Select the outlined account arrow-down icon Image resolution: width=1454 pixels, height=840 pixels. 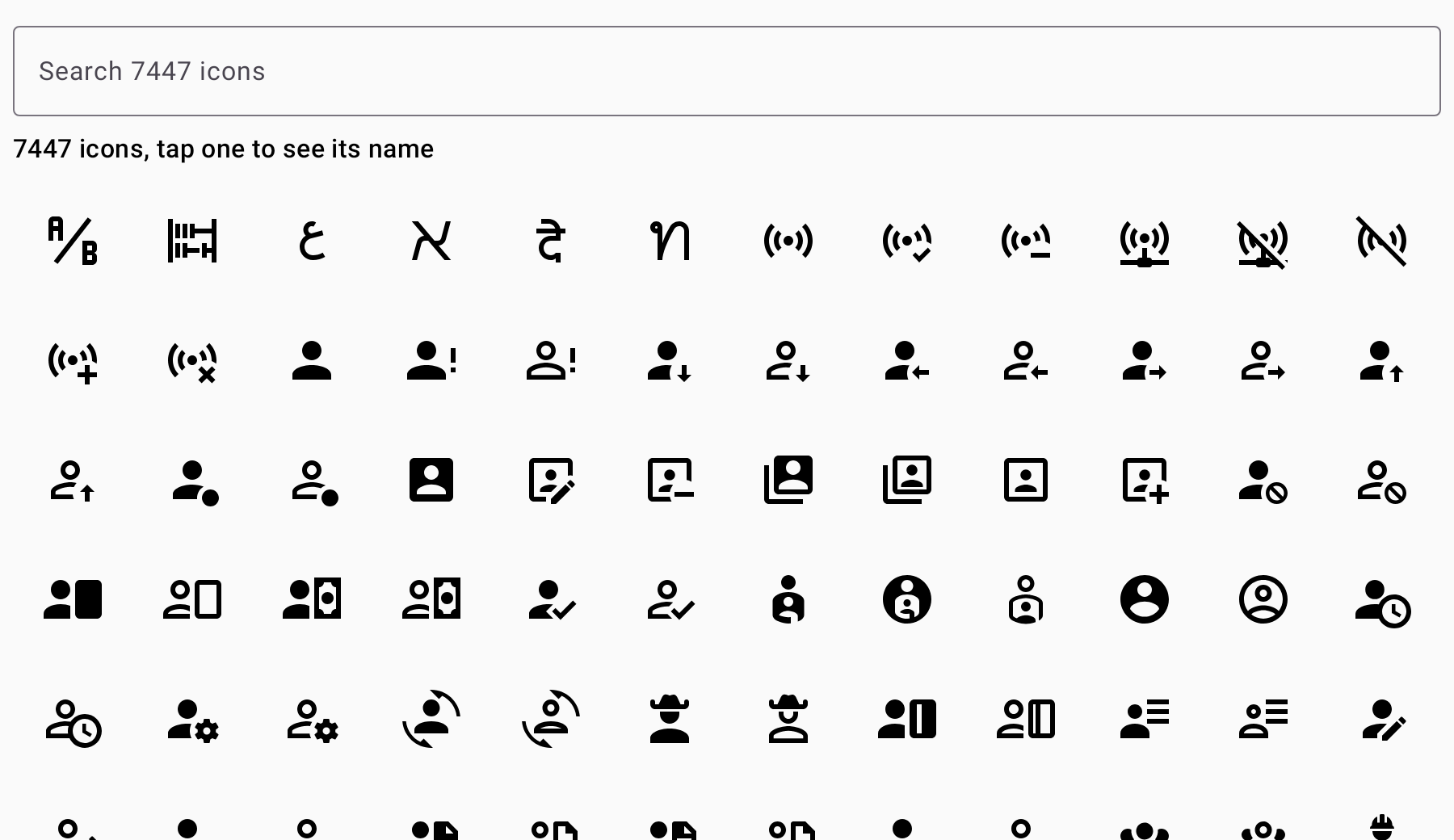[x=788, y=360]
